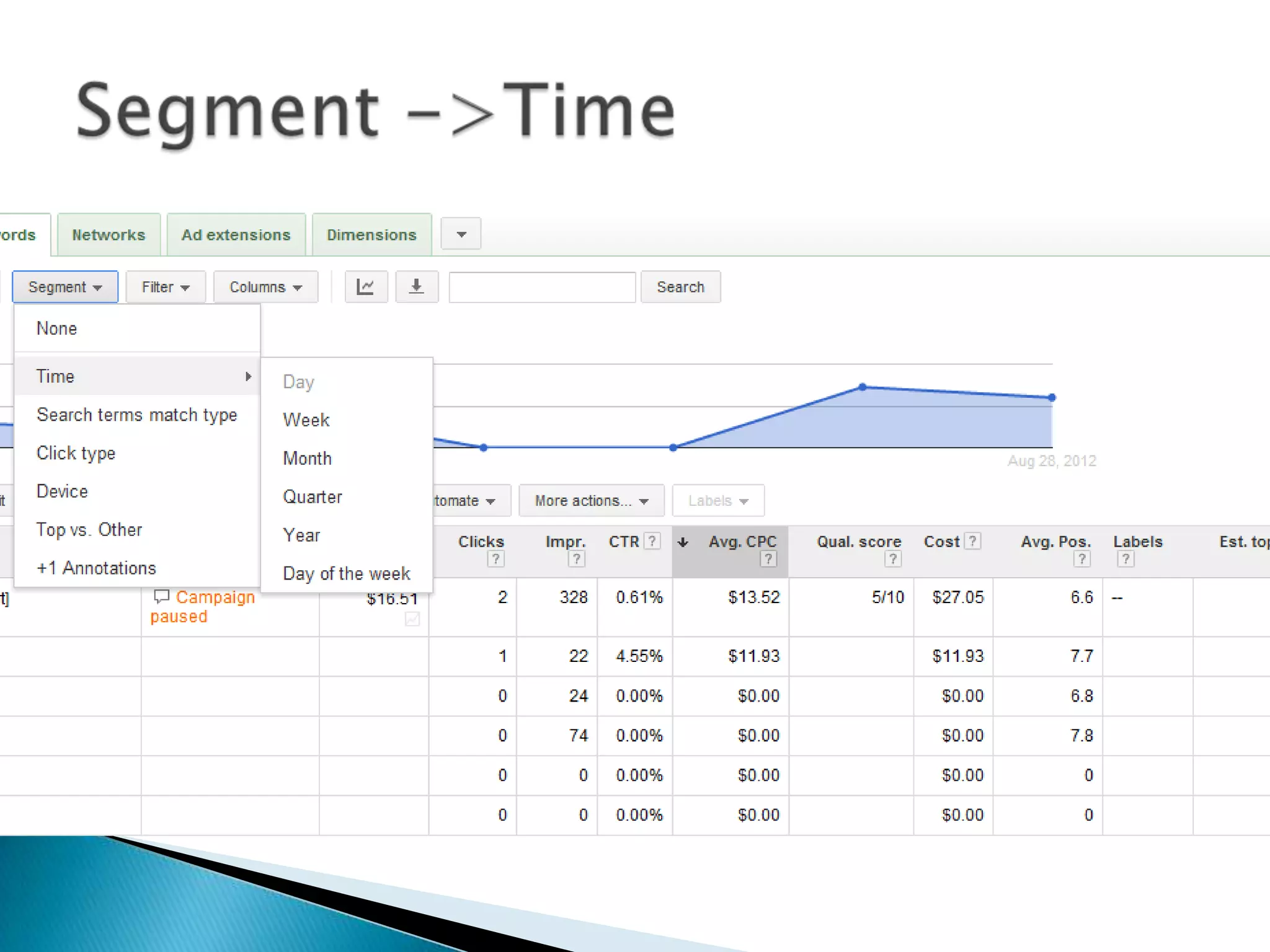This screenshot has width=1270, height=952.
Task: Click help icon under Qual. score
Action: [x=892, y=560]
